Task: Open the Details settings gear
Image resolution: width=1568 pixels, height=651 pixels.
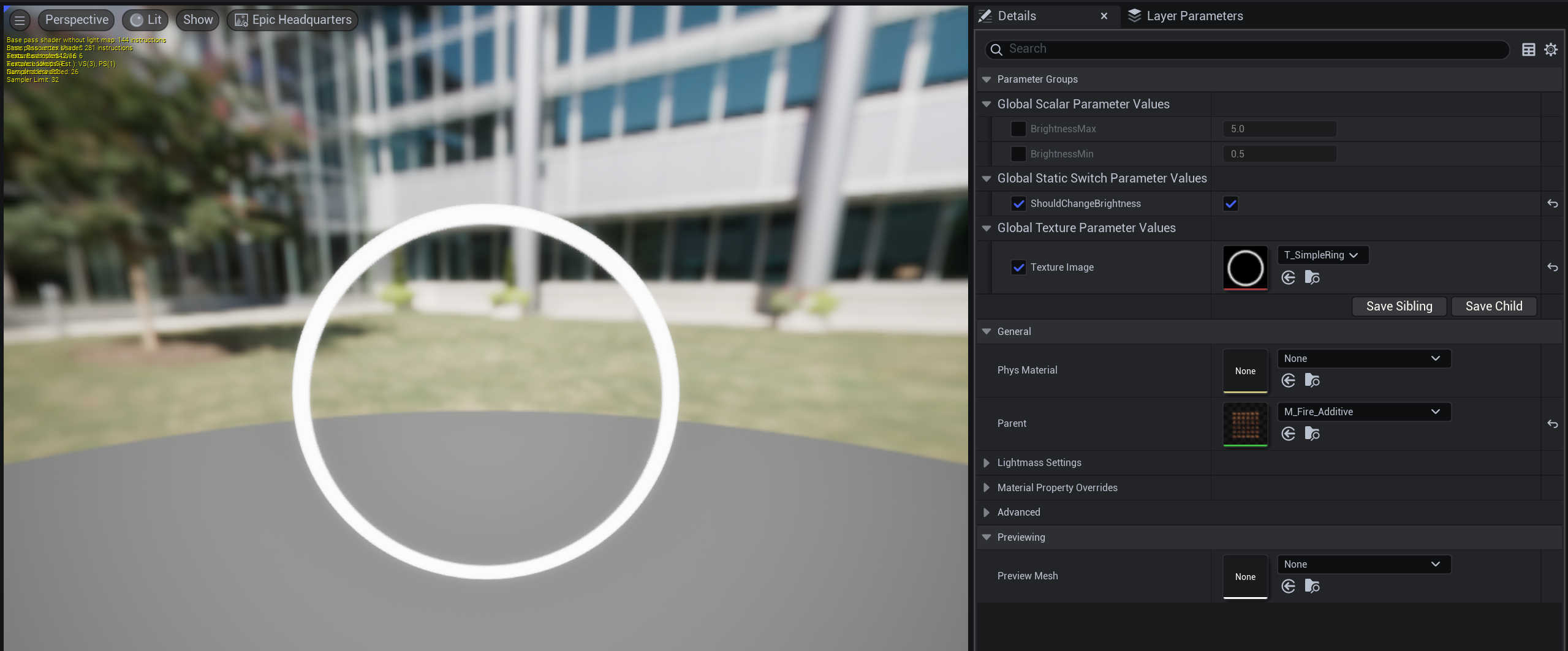Action: (x=1551, y=50)
